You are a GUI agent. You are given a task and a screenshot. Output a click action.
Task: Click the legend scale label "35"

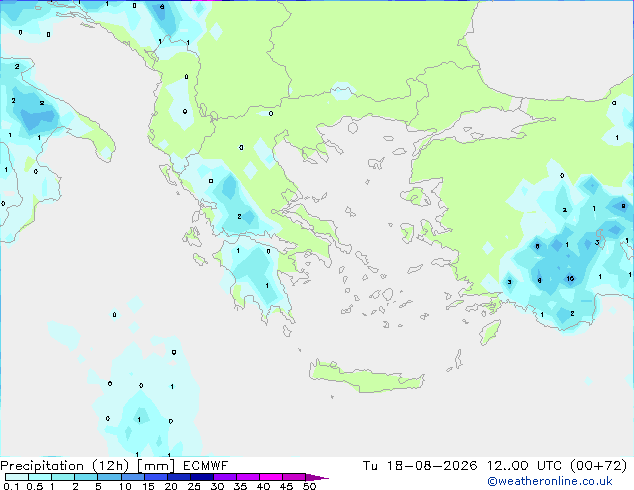pos(240,486)
